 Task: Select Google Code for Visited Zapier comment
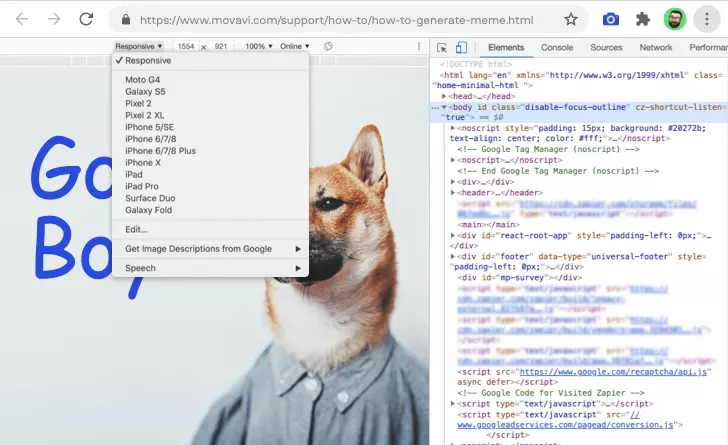click(x=551, y=393)
